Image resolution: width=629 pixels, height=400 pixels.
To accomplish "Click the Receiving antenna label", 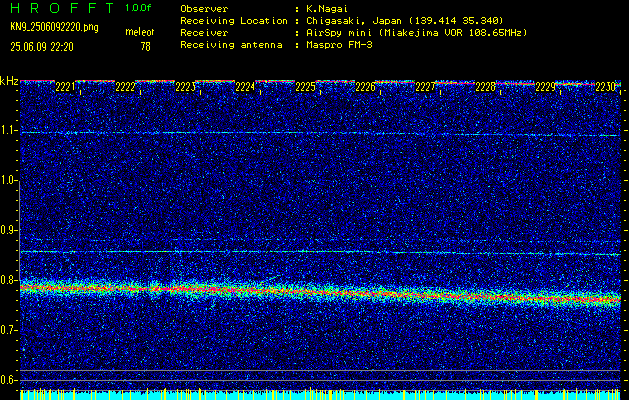I will click(x=231, y=45).
